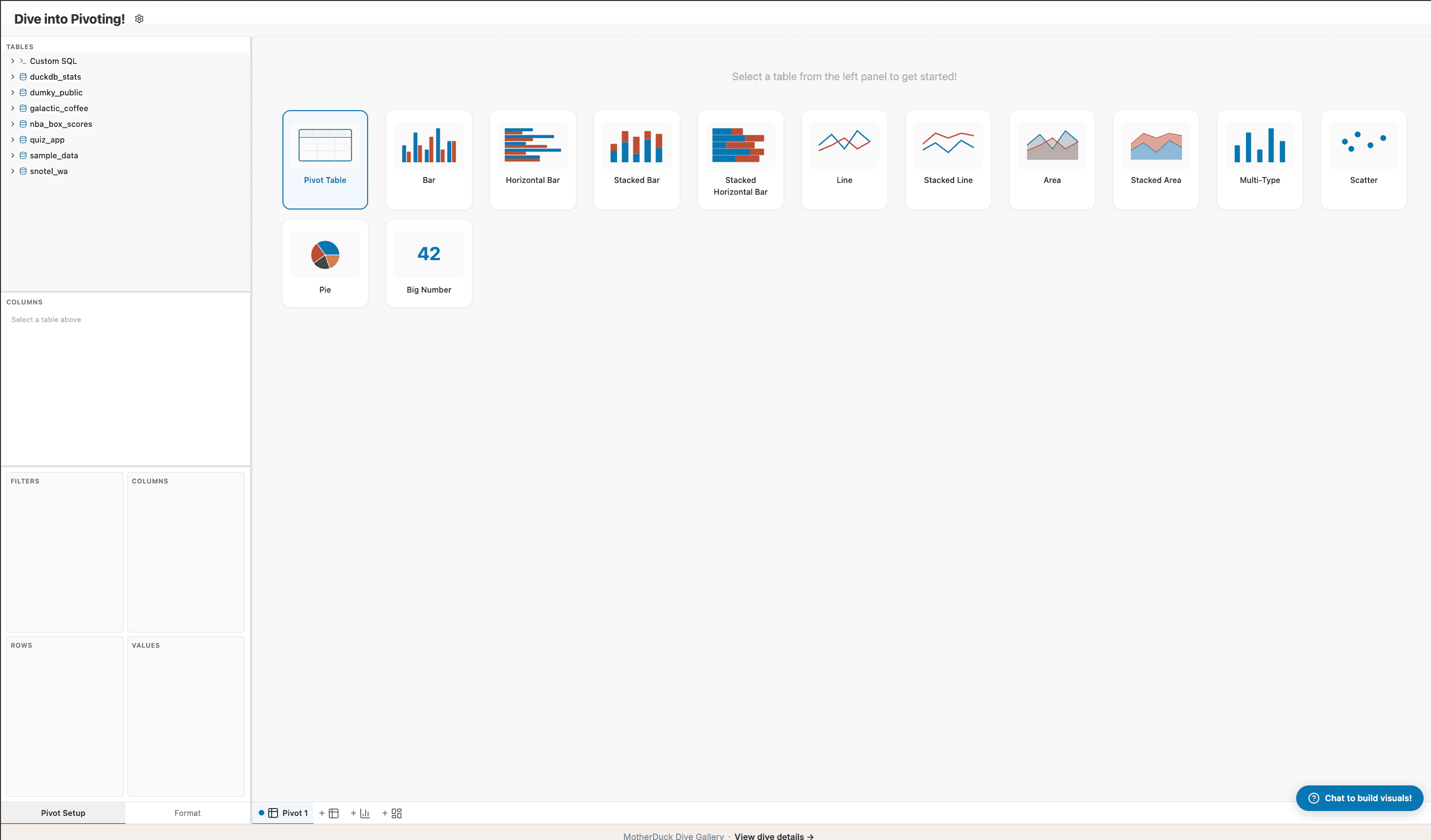Select the Scatter chart type

click(x=1364, y=159)
